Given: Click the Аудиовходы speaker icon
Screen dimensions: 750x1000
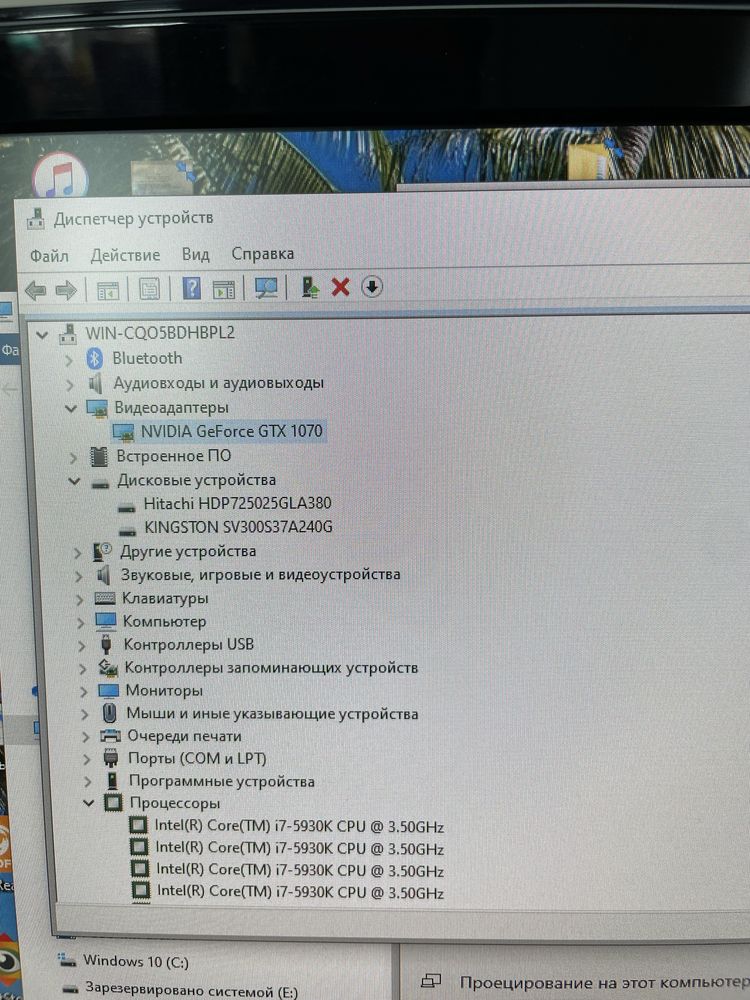Looking at the screenshot, I should pyautogui.click(x=96, y=383).
